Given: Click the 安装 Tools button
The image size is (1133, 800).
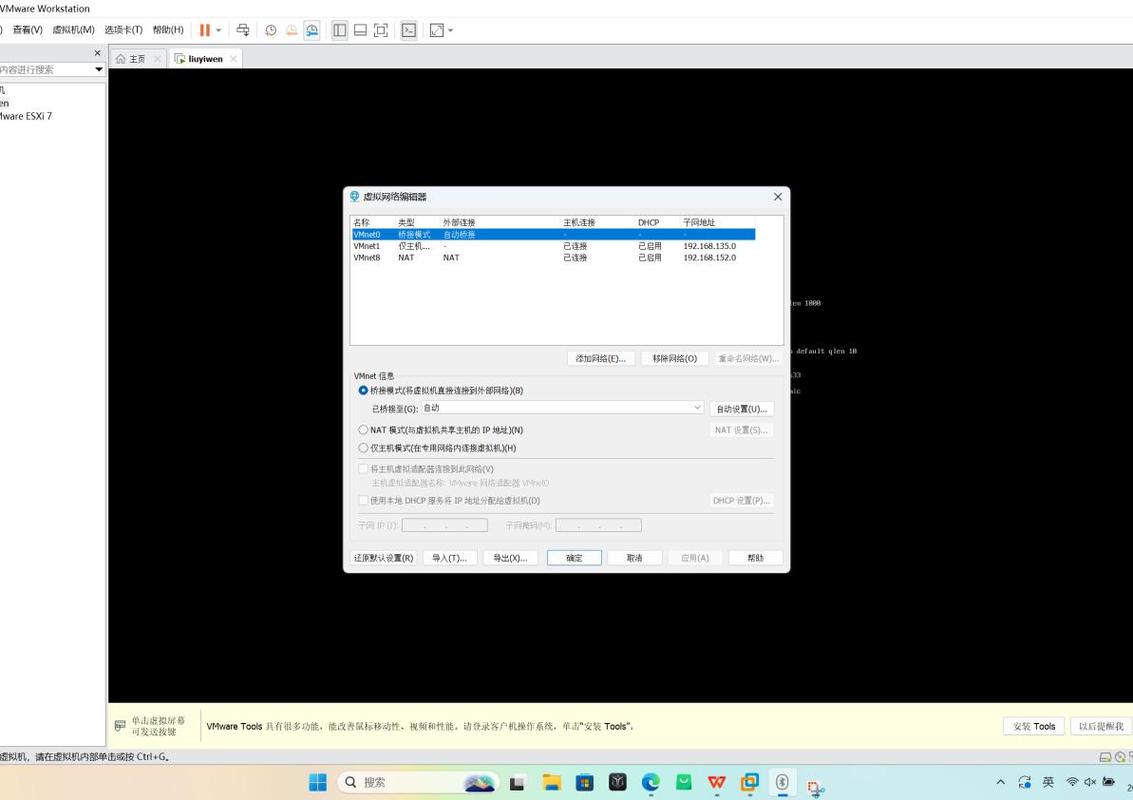Looking at the screenshot, I should pyautogui.click(x=1034, y=726).
